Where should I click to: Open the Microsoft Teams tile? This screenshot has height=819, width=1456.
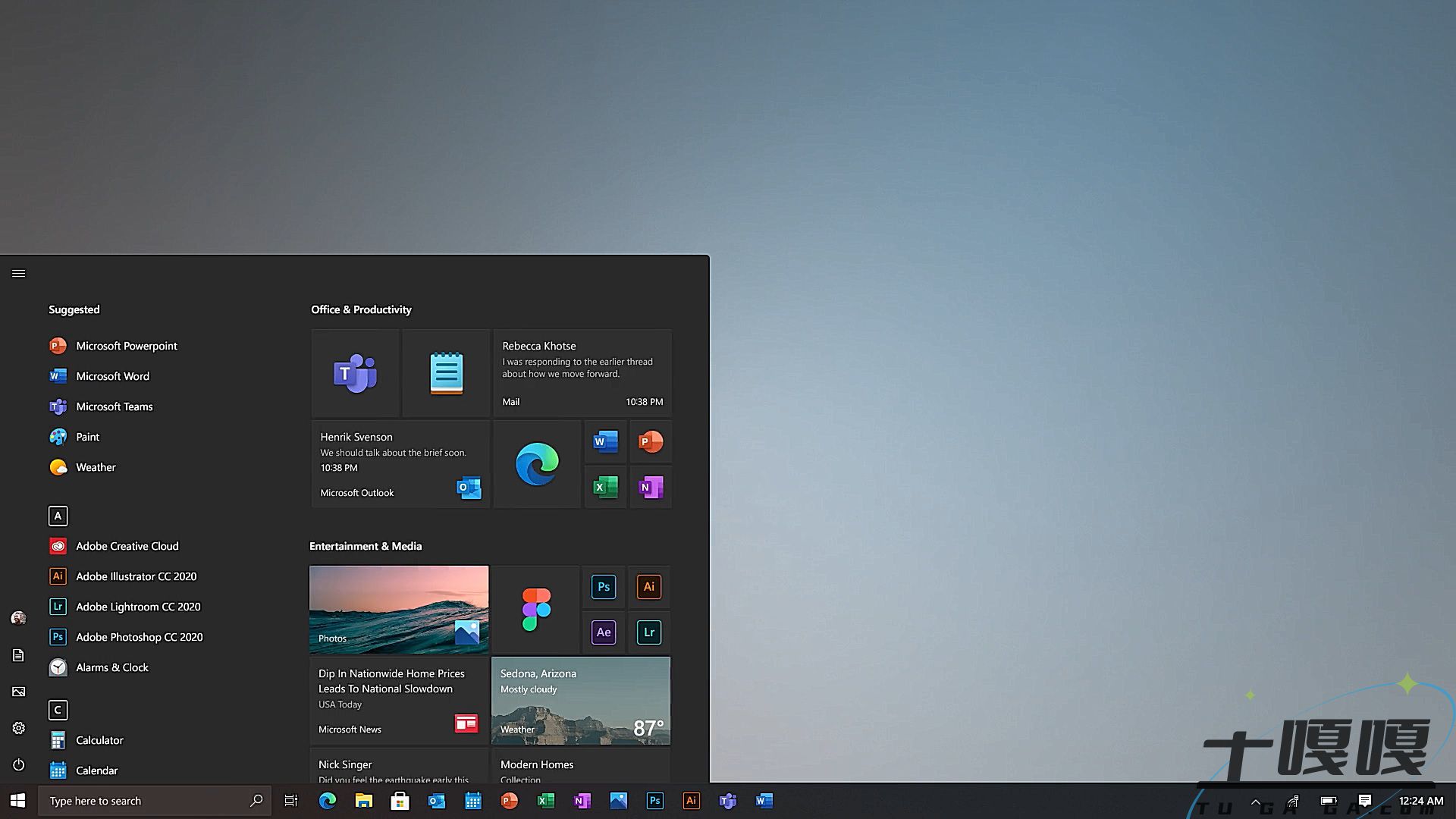pyautogui.click(x=355, y=372)
